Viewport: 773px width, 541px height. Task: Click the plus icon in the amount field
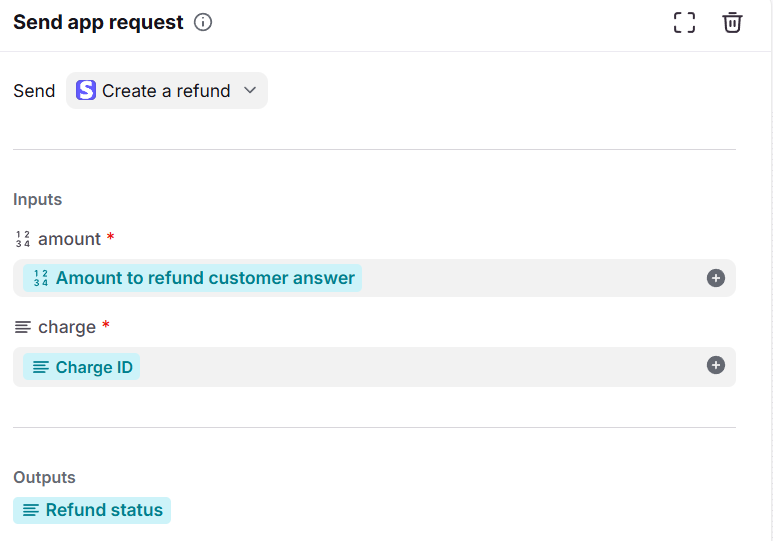point(716,278)
